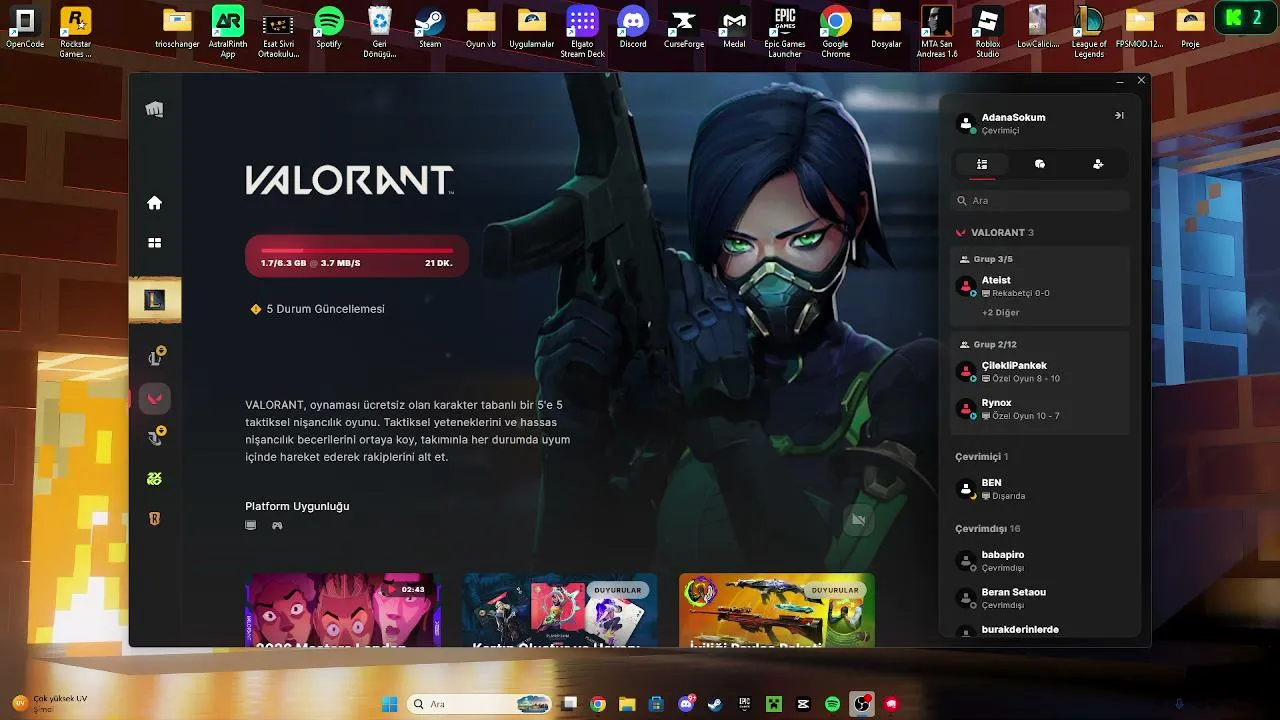Open the Discord desktop shortcut

(x=633, y=28)
